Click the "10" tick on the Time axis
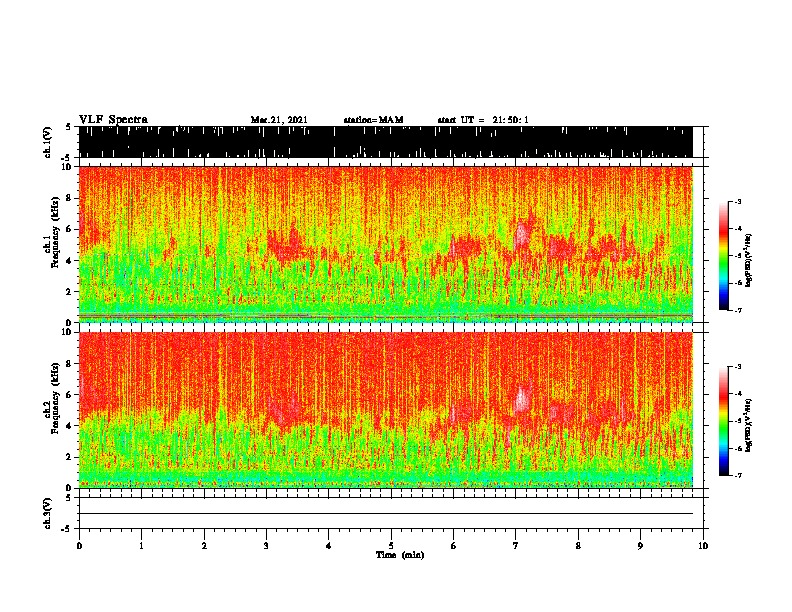Viewport: 792px width, 612px height. click(x=703, y=546)
